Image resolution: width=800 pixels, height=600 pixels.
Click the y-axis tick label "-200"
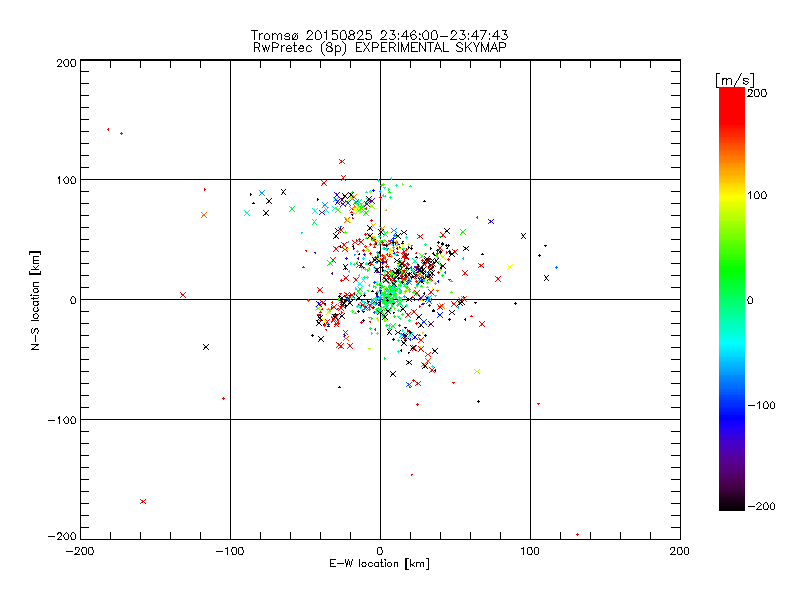point(62,536)
